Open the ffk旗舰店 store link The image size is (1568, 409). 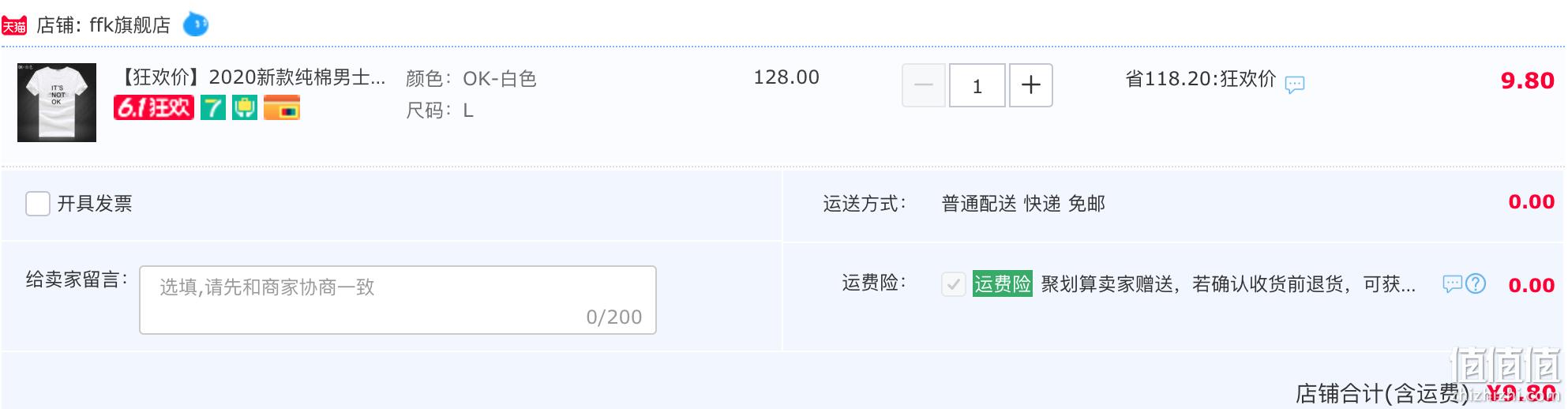tap(129, 25)
